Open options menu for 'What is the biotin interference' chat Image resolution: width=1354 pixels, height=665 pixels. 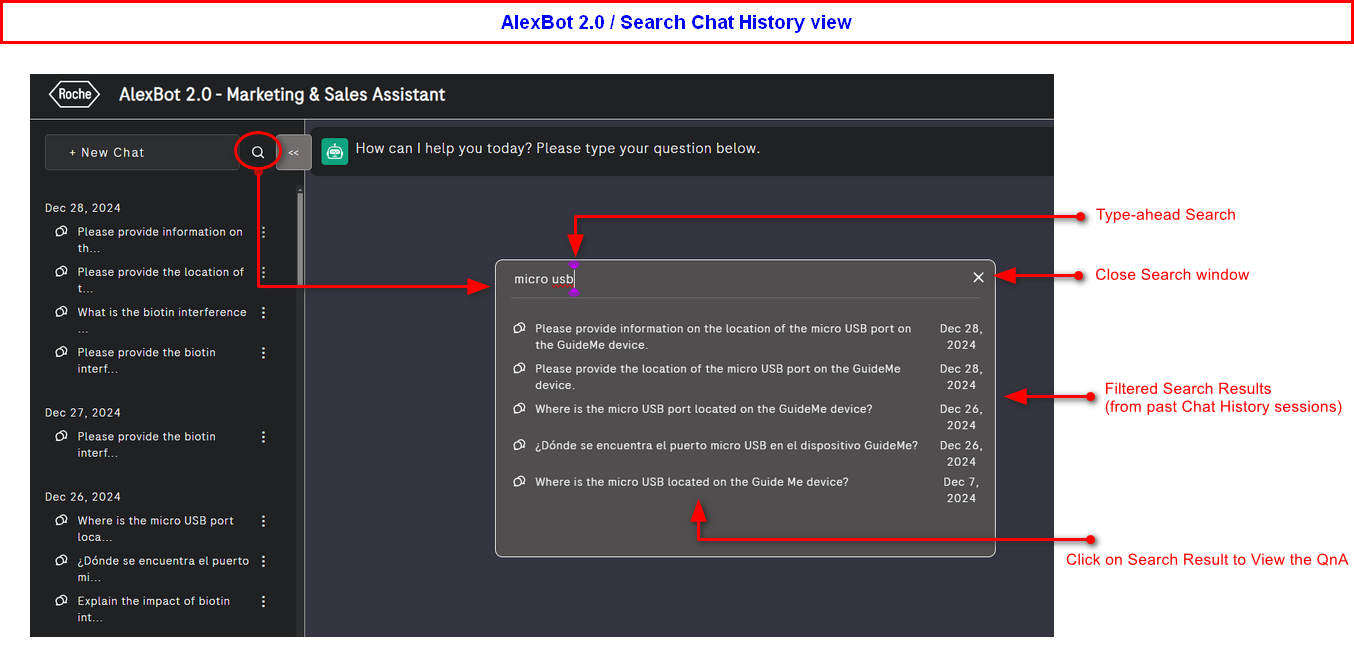264,312
